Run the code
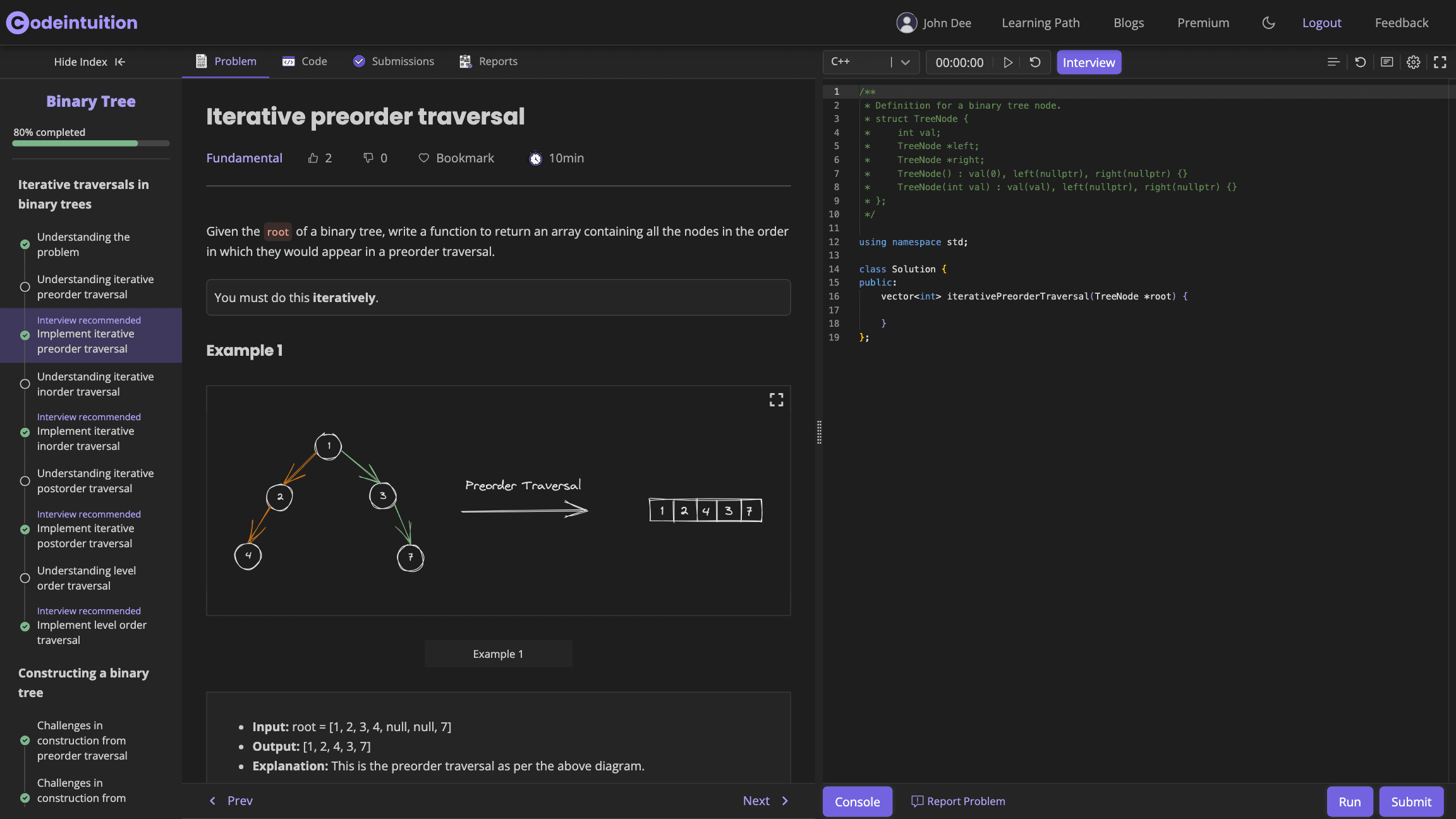1456x819 pixels. 1349,801
